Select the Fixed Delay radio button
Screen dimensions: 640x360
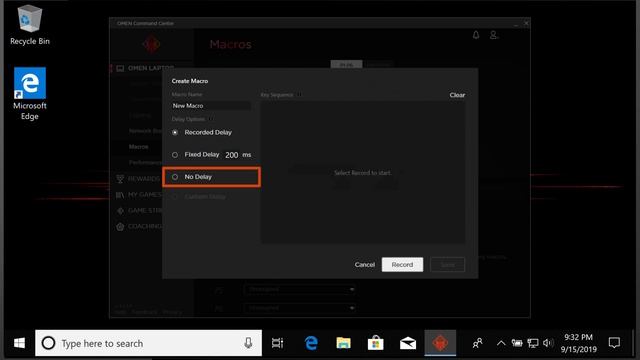pyautogui.click(x=175, y=155)
